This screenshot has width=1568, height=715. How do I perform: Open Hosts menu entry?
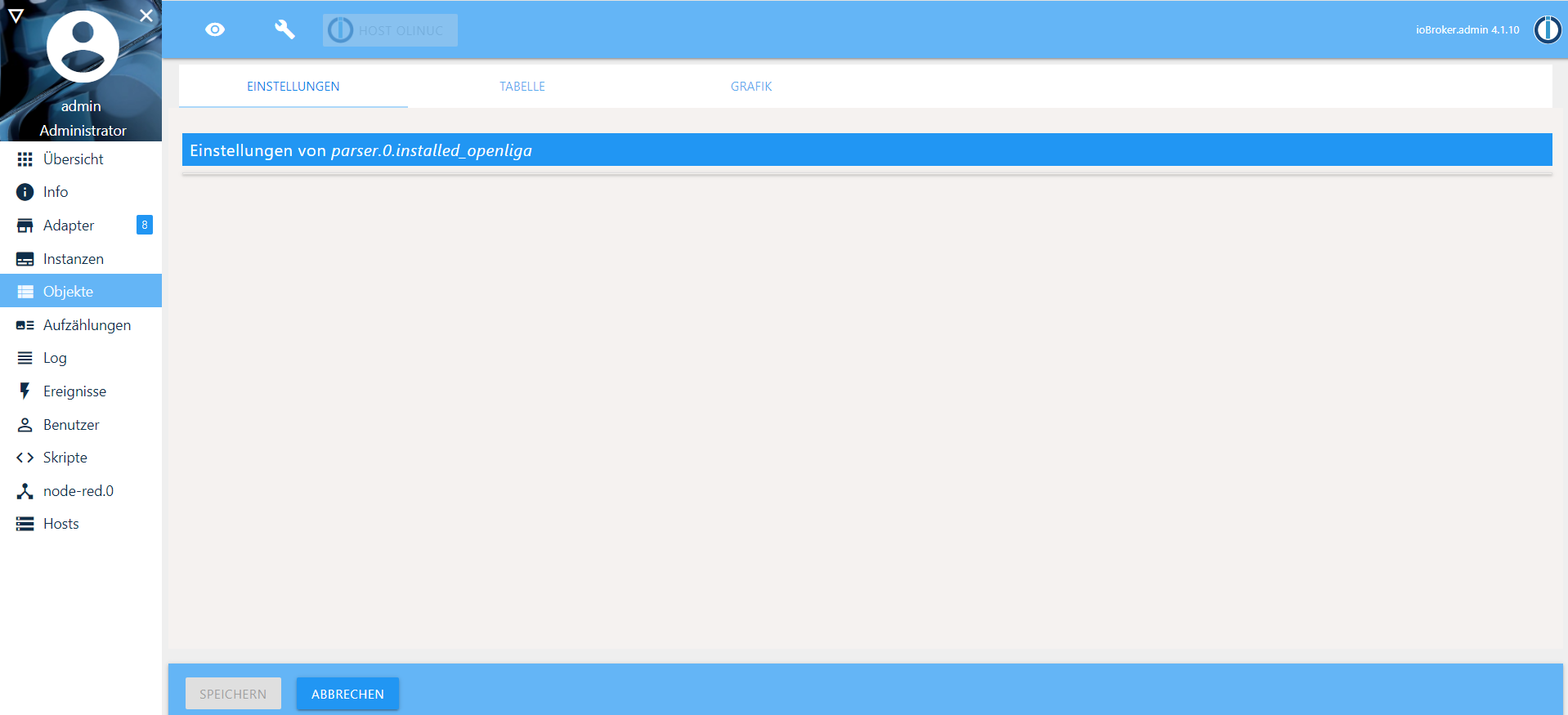point(81,524)
